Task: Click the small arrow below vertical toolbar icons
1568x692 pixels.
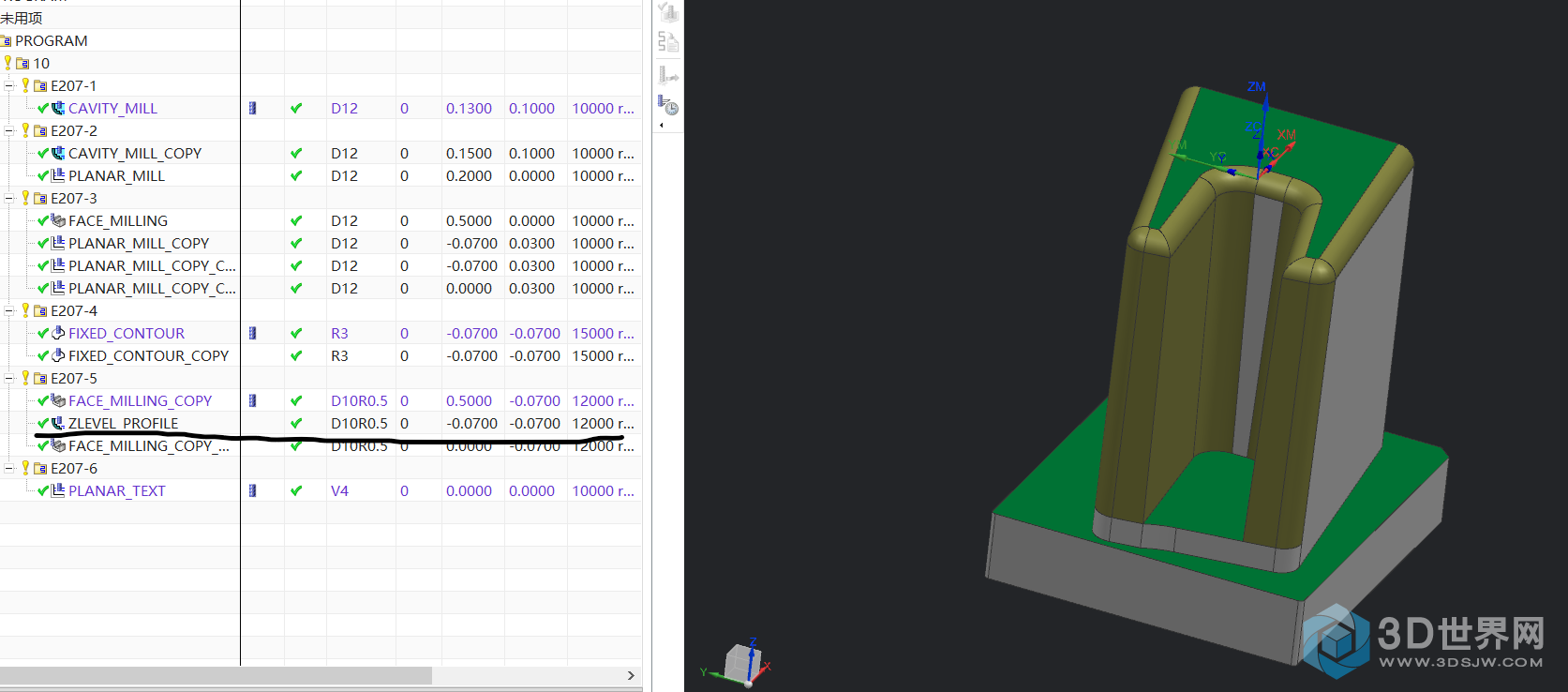Action: click(662, 125)
